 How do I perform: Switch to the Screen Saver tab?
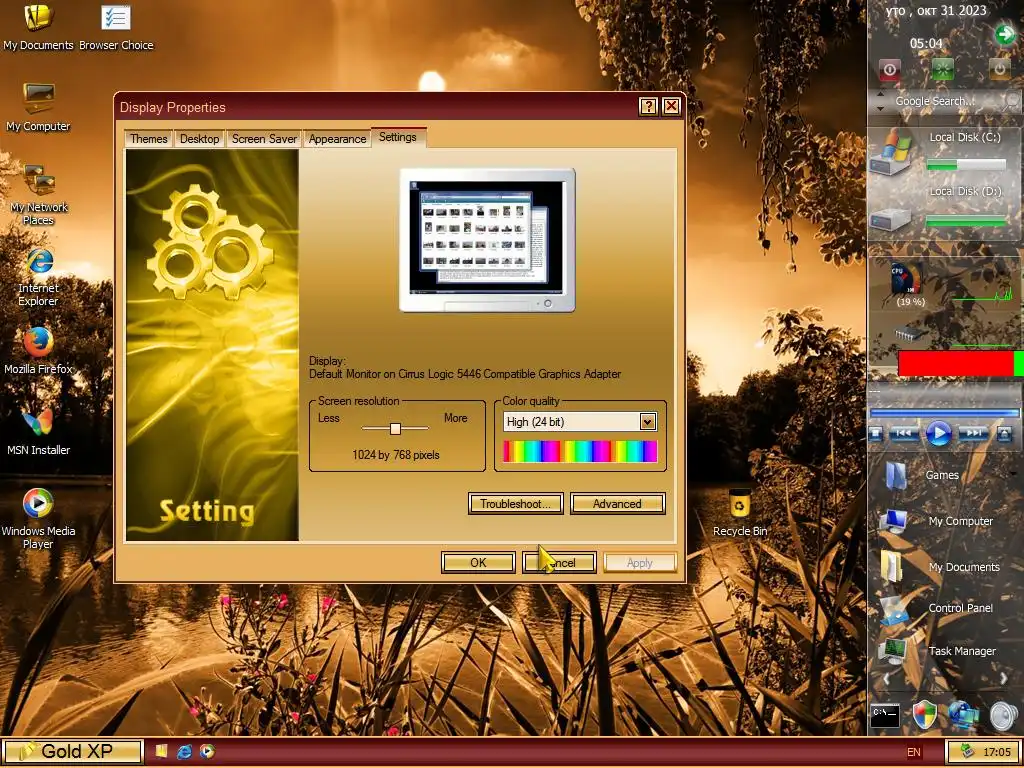point(264,138)
